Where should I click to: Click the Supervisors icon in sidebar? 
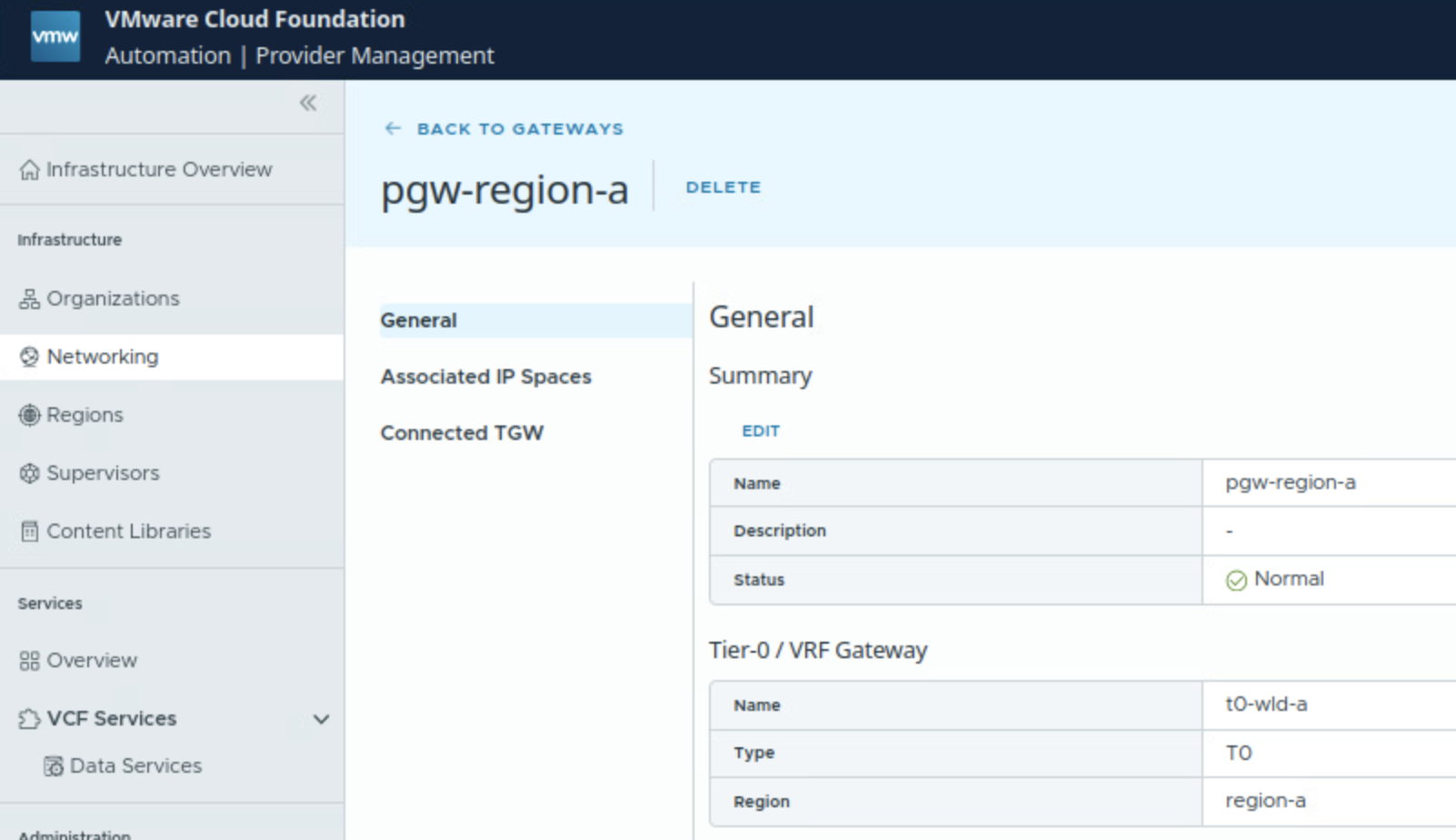tap(29, 474)
